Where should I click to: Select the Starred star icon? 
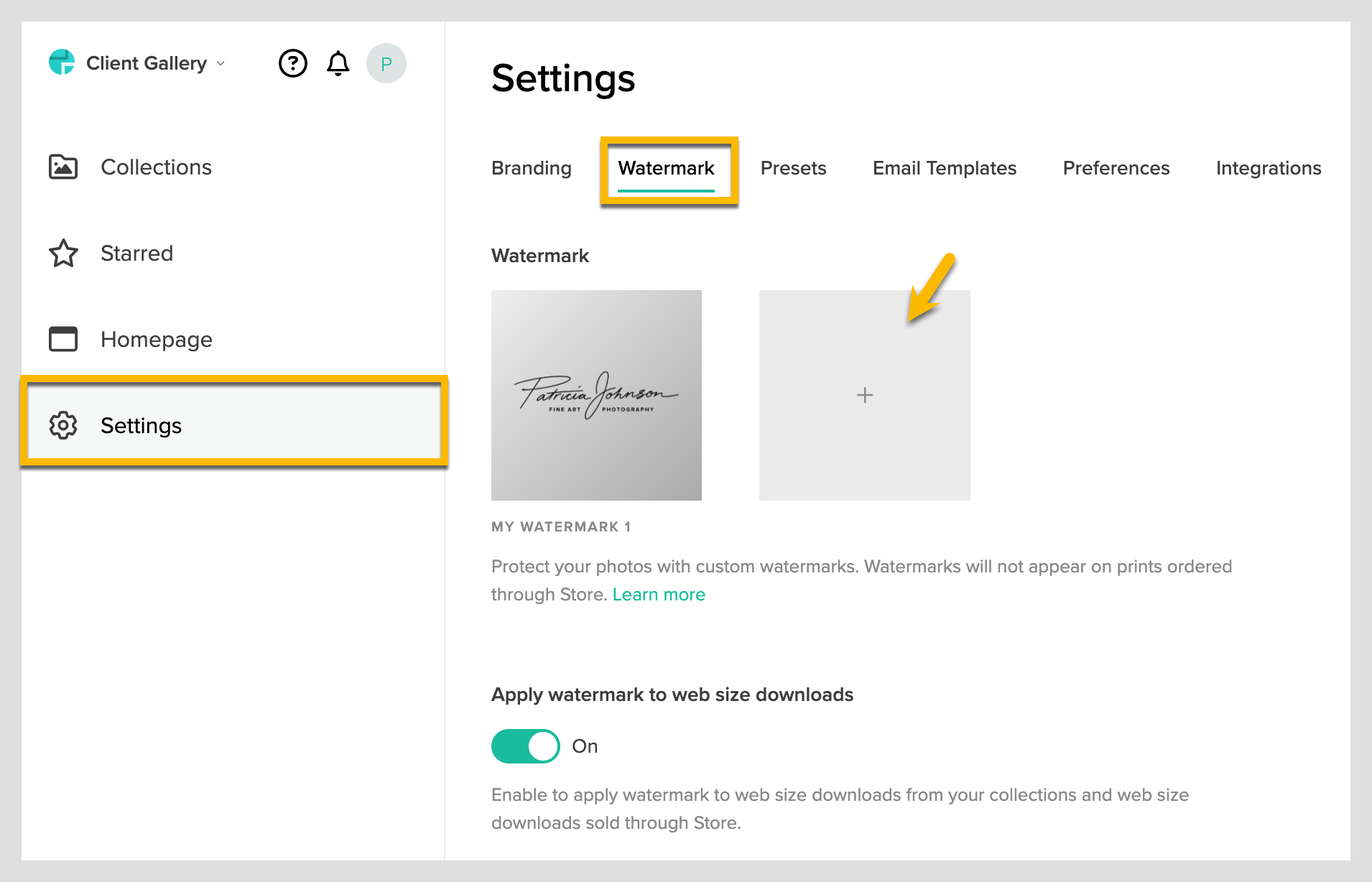[63, 253]
